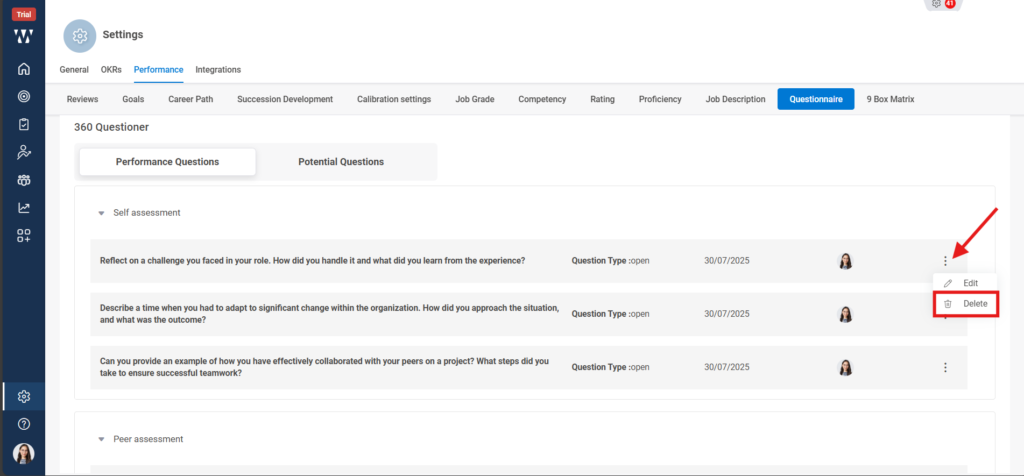Select the Questionnaire sub-tab

pos(816,99)
